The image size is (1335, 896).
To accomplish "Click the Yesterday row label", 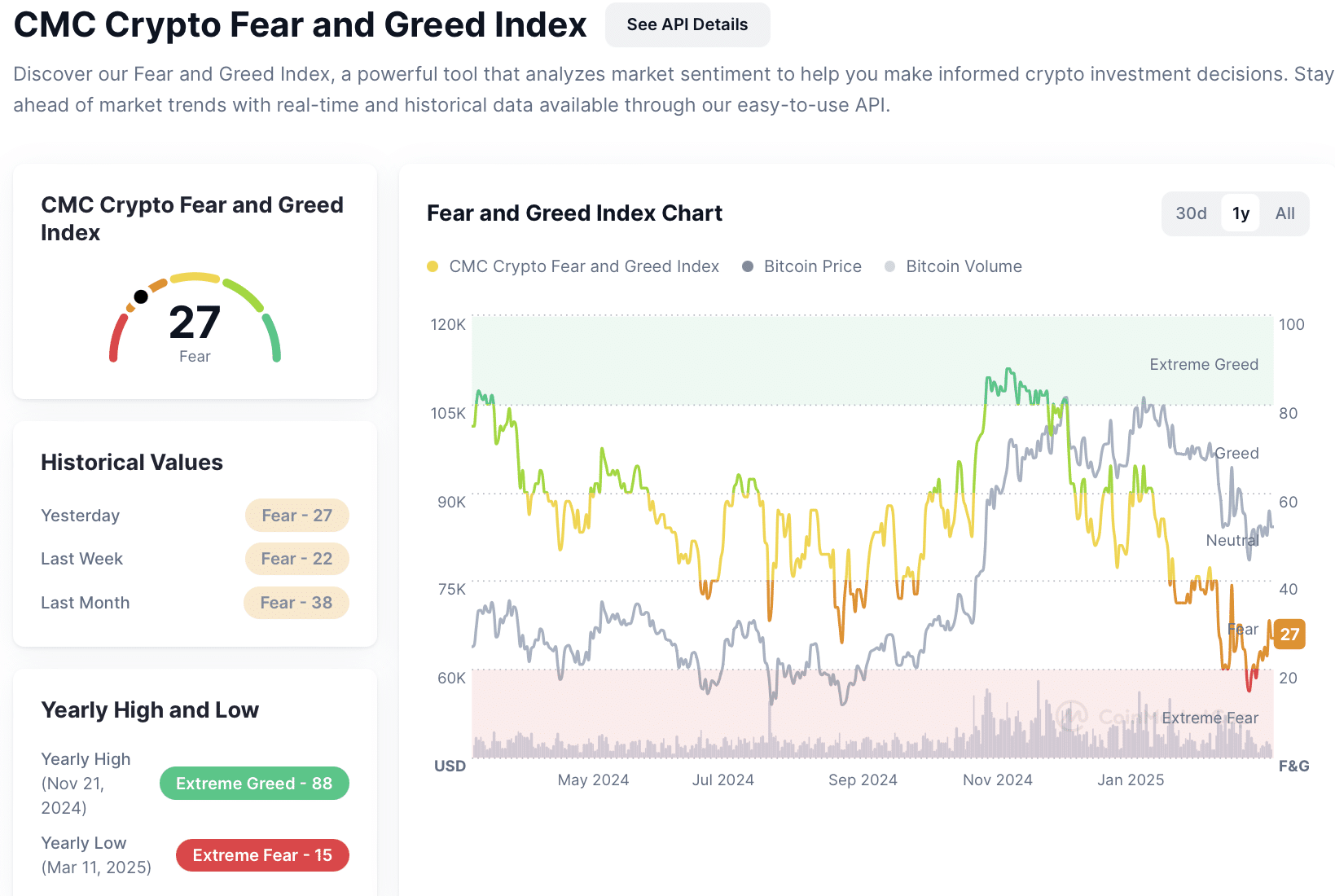I will (80, 516).
